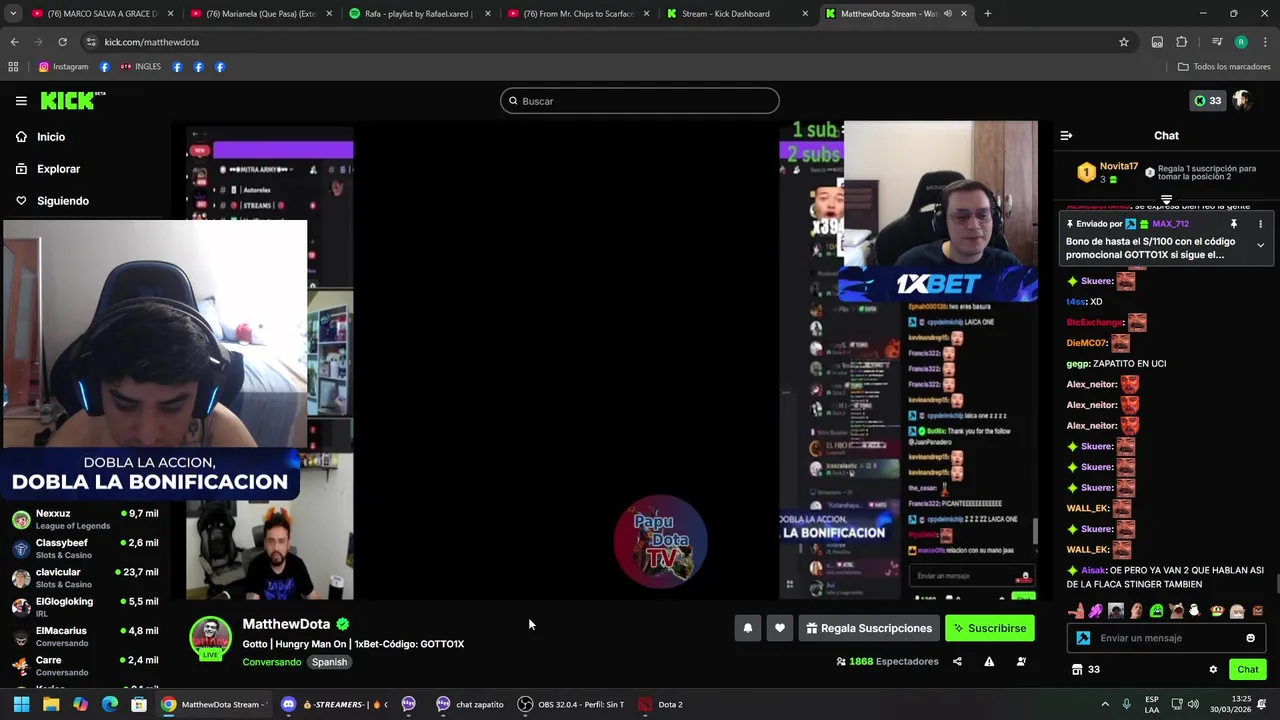Unpin the pinned chat message
Image resolution: width=1280 pixels, height=720 pixels.
click(x=1234, y=224)
